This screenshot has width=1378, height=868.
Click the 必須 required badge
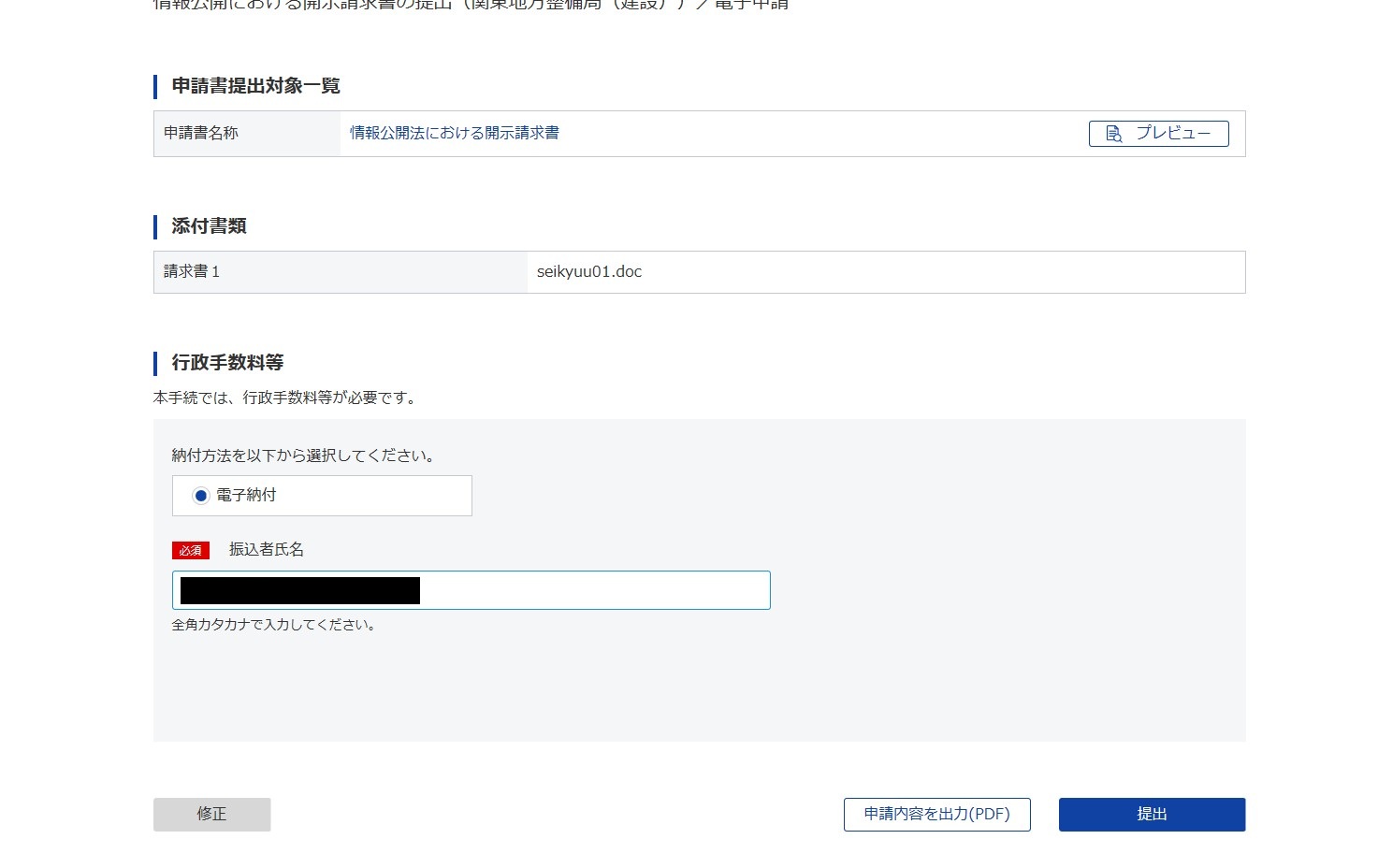[191, 551]
